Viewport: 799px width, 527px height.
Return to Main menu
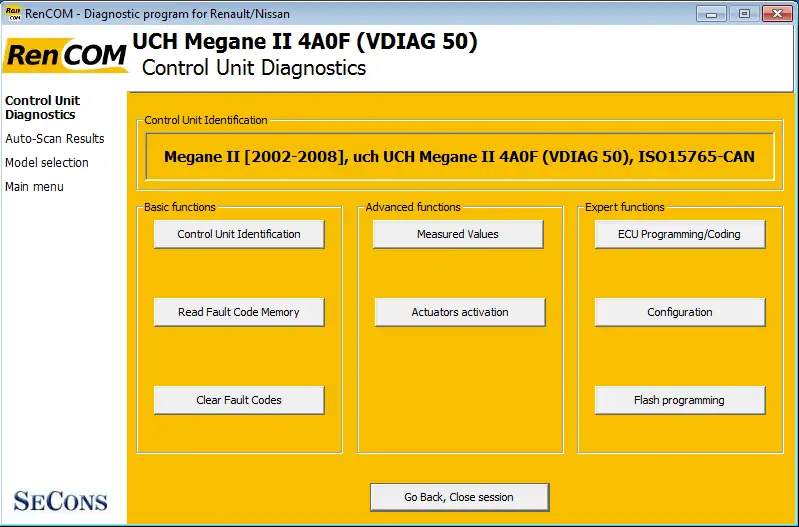pyautogui.click(x=34, y=187)
